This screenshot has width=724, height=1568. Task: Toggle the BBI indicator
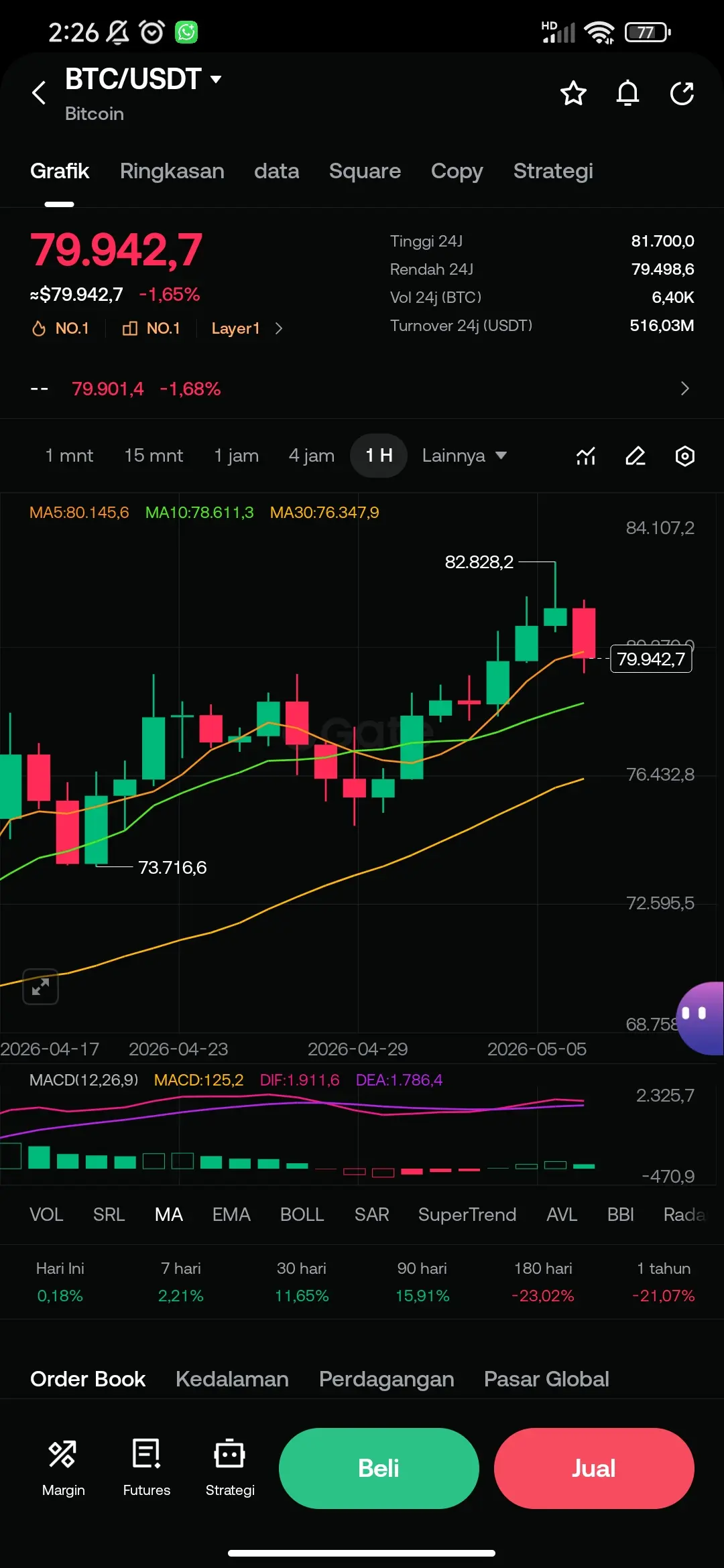(x=621, y=1215)
